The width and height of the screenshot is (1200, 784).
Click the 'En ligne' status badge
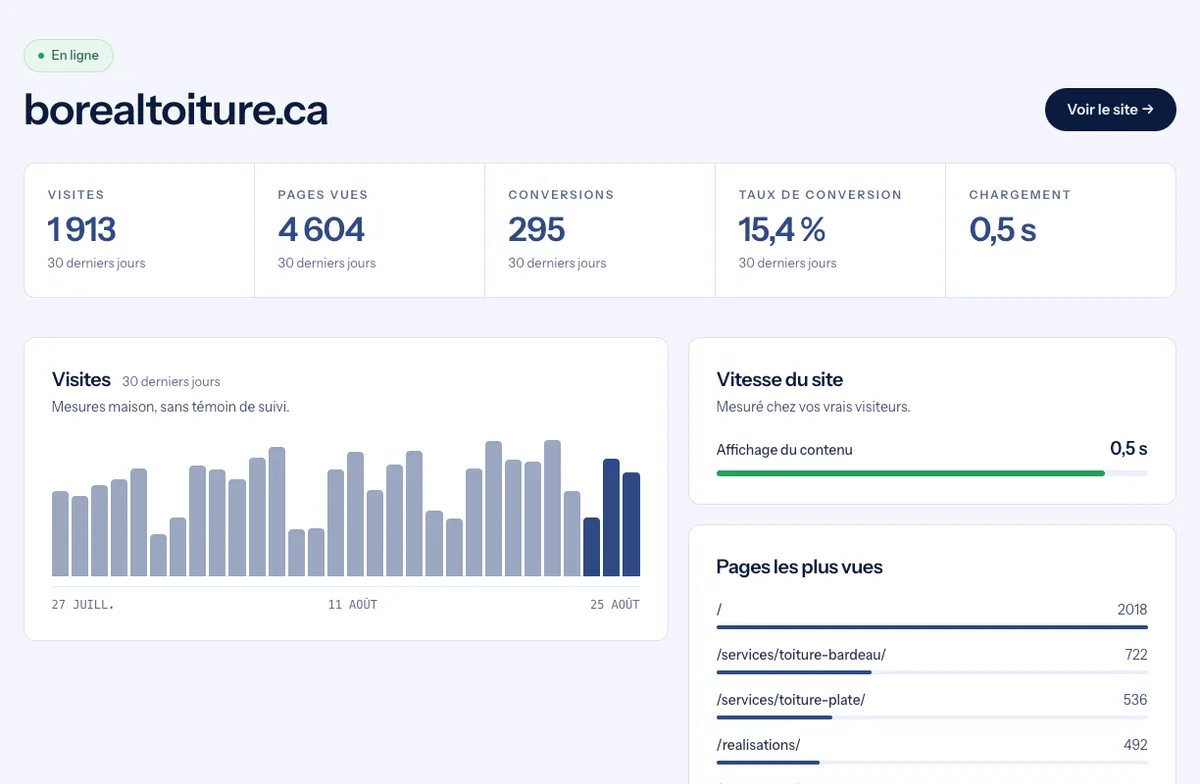(69, 55)
